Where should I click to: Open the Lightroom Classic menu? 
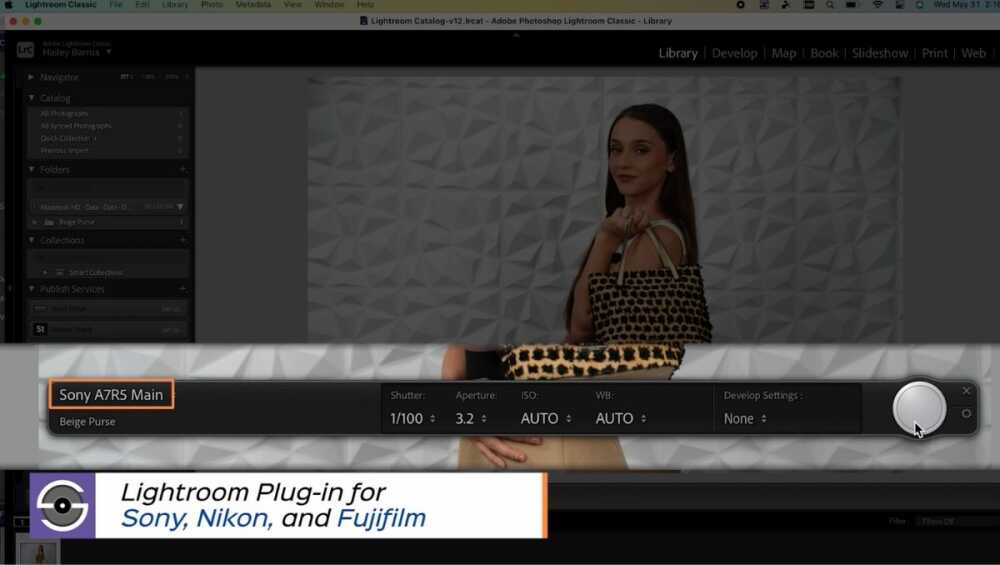click(61, 4)
